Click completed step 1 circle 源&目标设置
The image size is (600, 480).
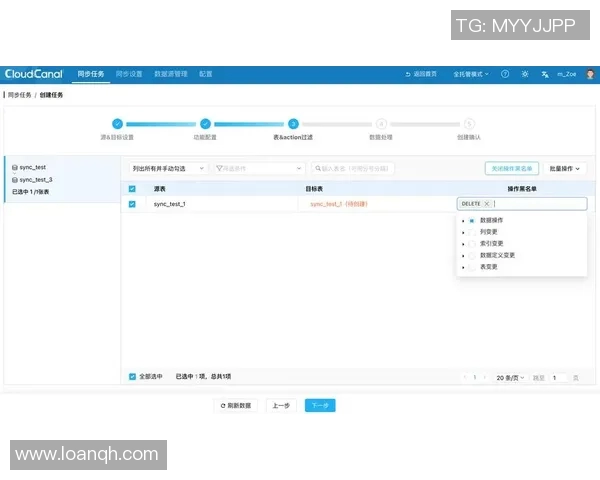[x=117, y=124]
